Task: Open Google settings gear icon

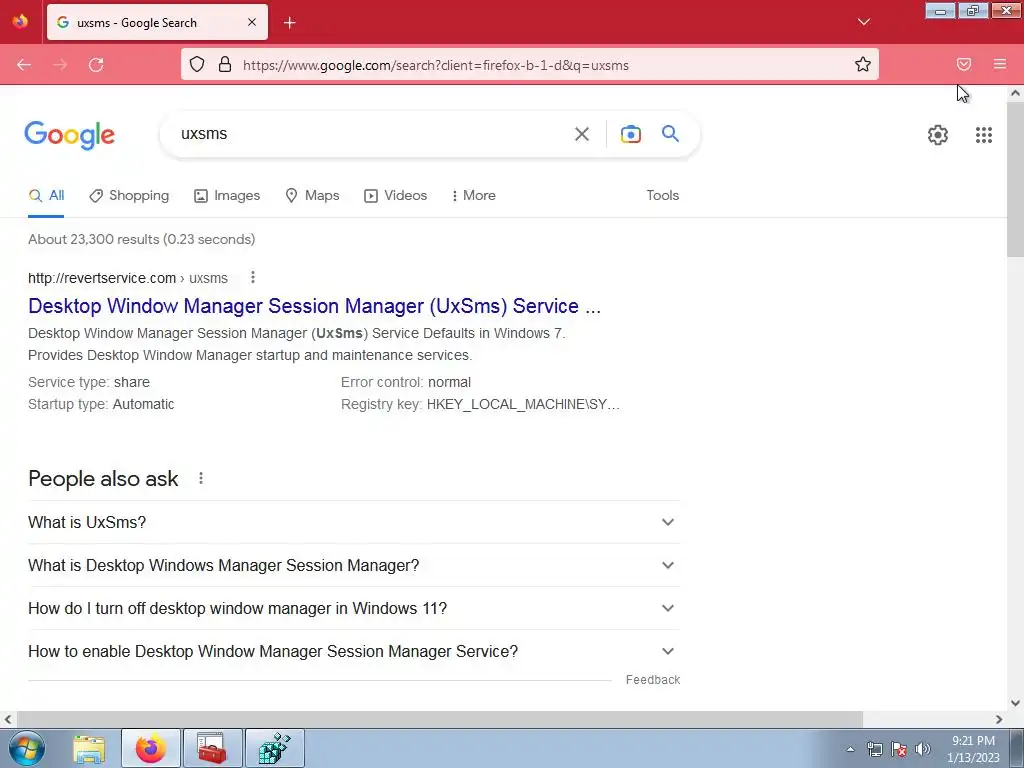Action: [938, 135]
